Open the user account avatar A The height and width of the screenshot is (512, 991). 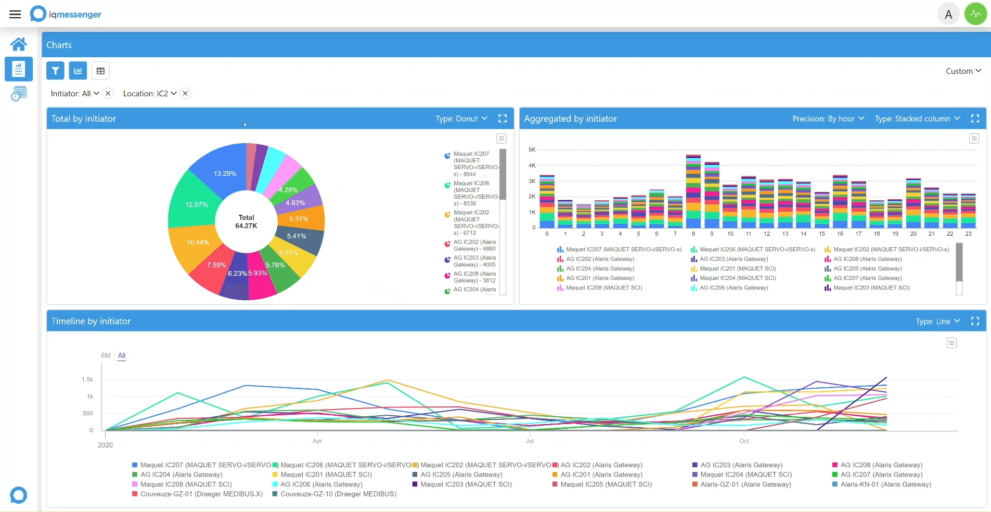pyautogui.click(x=949, y=14)
